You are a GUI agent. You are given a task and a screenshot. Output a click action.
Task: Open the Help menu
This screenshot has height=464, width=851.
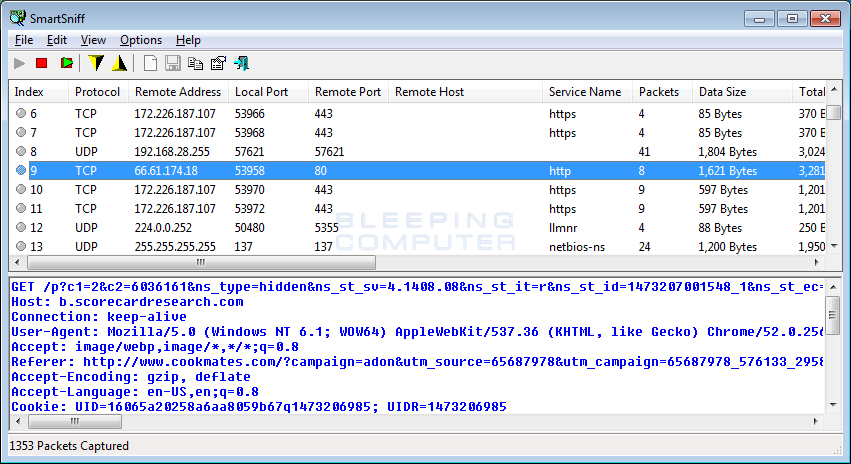(188, 40)
